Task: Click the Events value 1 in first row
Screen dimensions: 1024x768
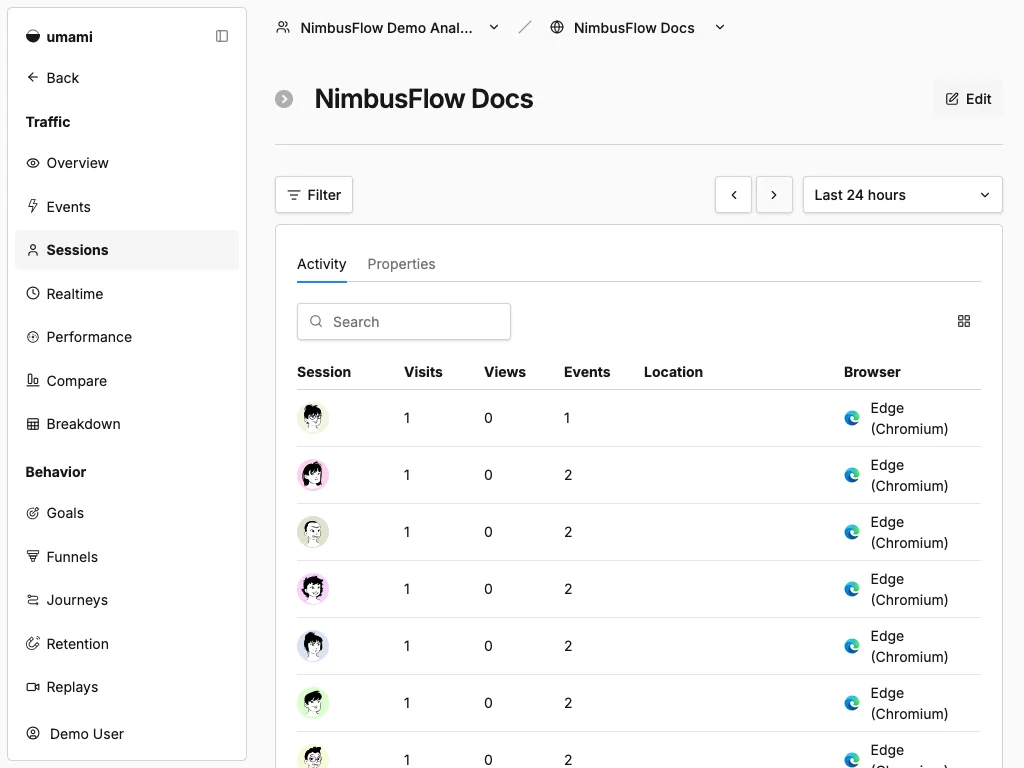Action: click(567, 418)
